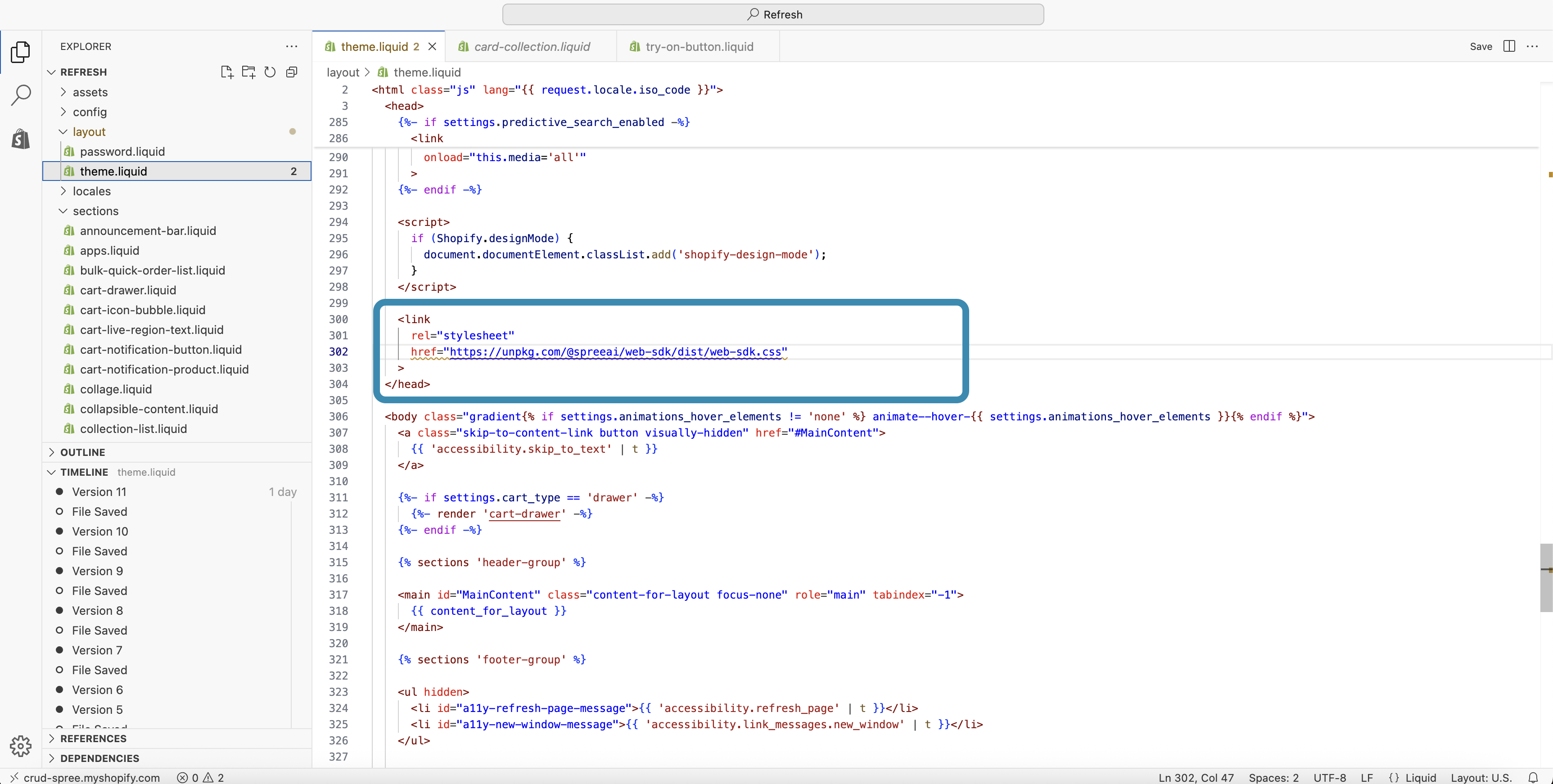Create a new folder in Explorer
Screen dimensions: 1553x784
click(x=248, y=72)
